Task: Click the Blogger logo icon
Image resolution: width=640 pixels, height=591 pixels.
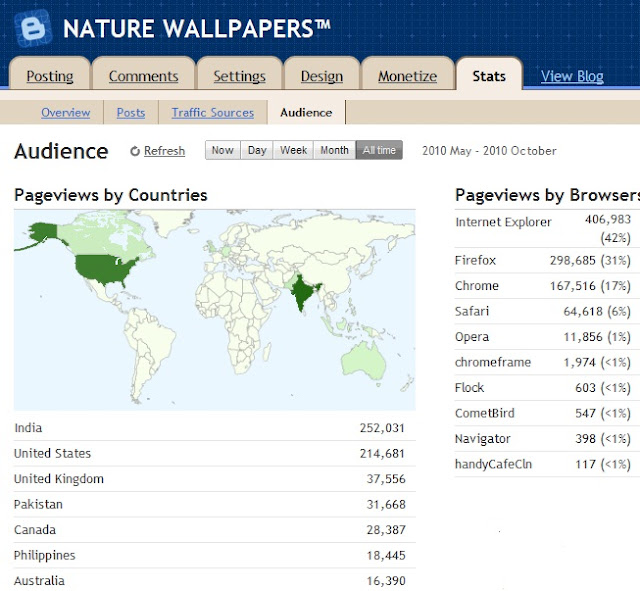Action: click(x=33, y=29)
